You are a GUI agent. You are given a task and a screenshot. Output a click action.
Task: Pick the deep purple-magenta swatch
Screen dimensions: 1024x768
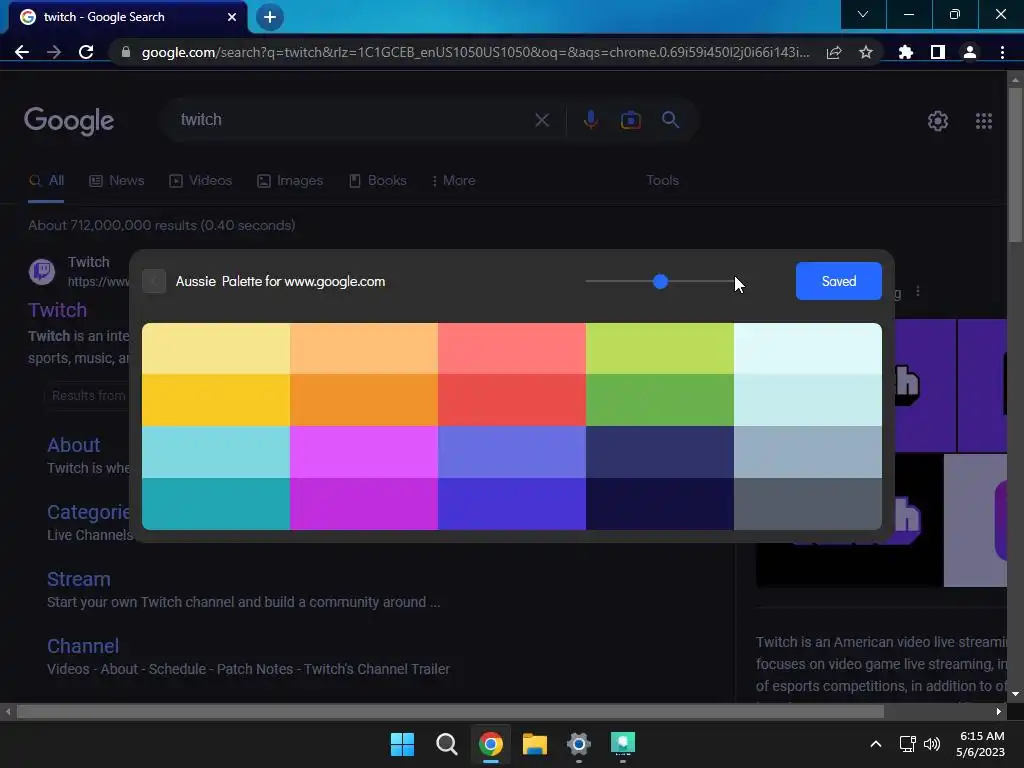click(x=364, y=504)
